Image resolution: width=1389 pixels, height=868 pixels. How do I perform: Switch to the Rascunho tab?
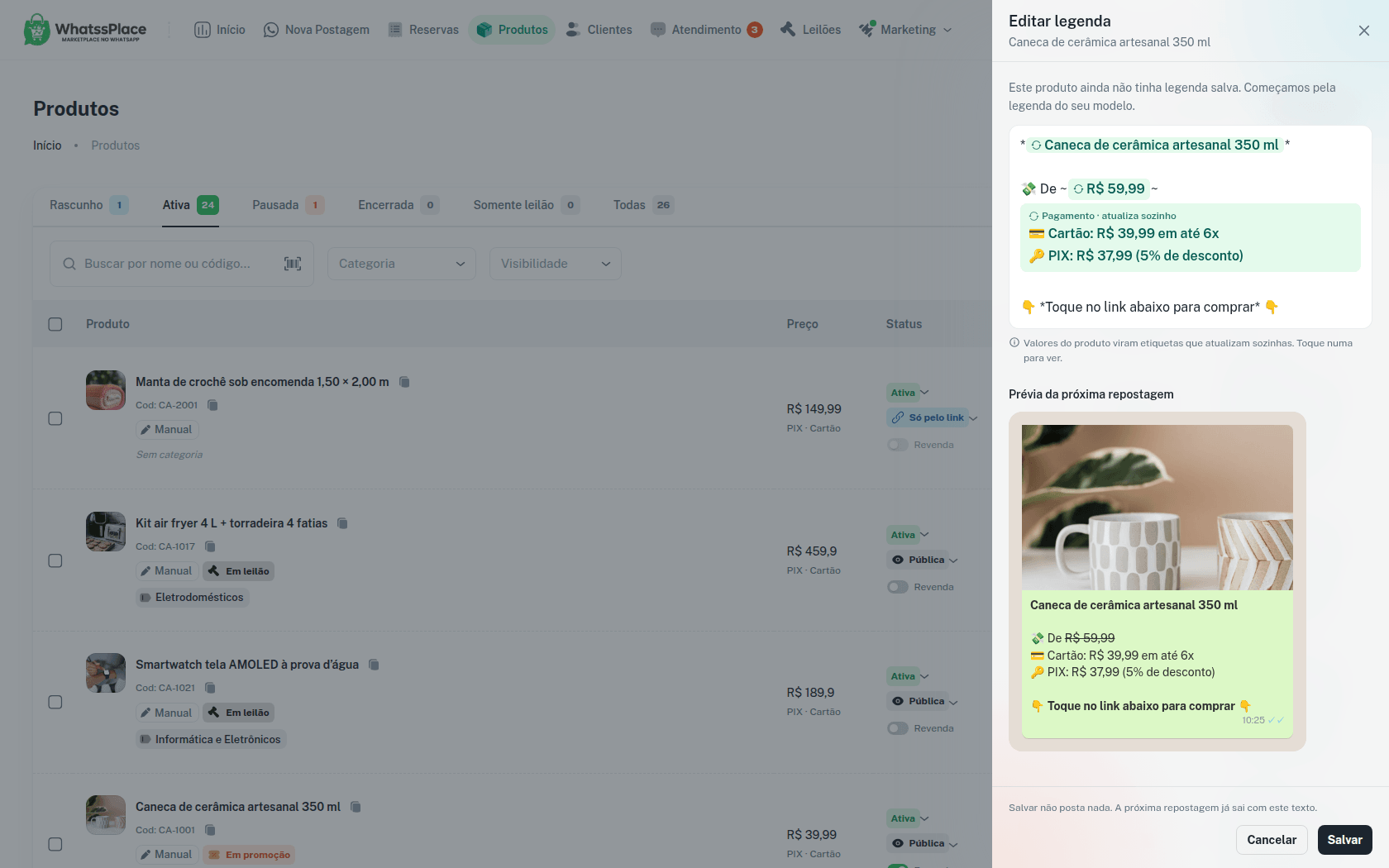tap(88, 205)
